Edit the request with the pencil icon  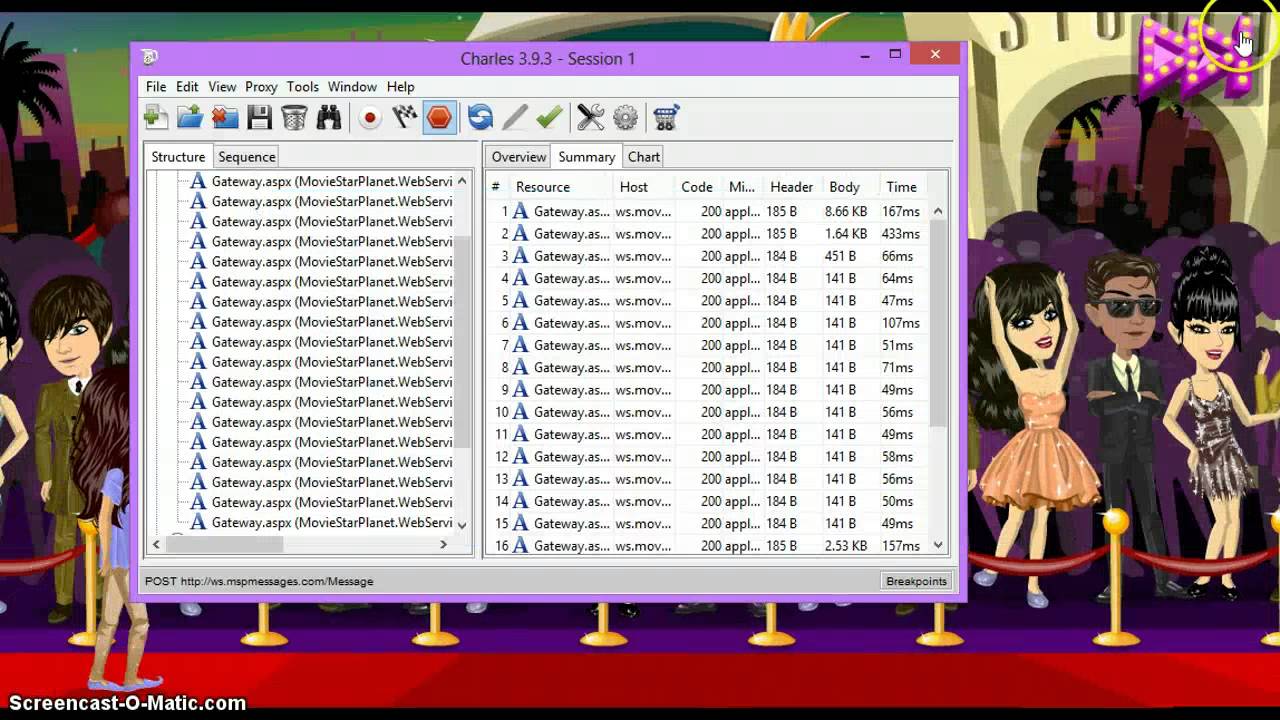click(x=514, y=118)
